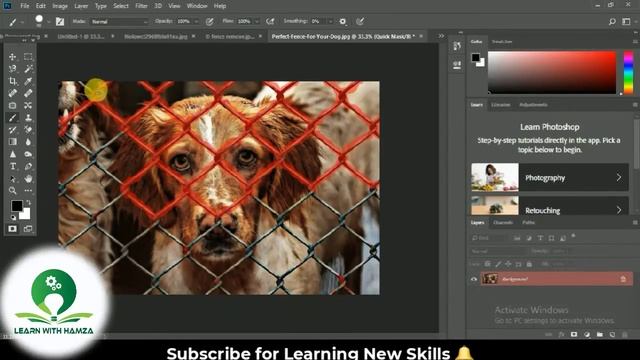Open the Window menu
The width and height of the screenshot is (640, 360).
click(x=197, y=6)
